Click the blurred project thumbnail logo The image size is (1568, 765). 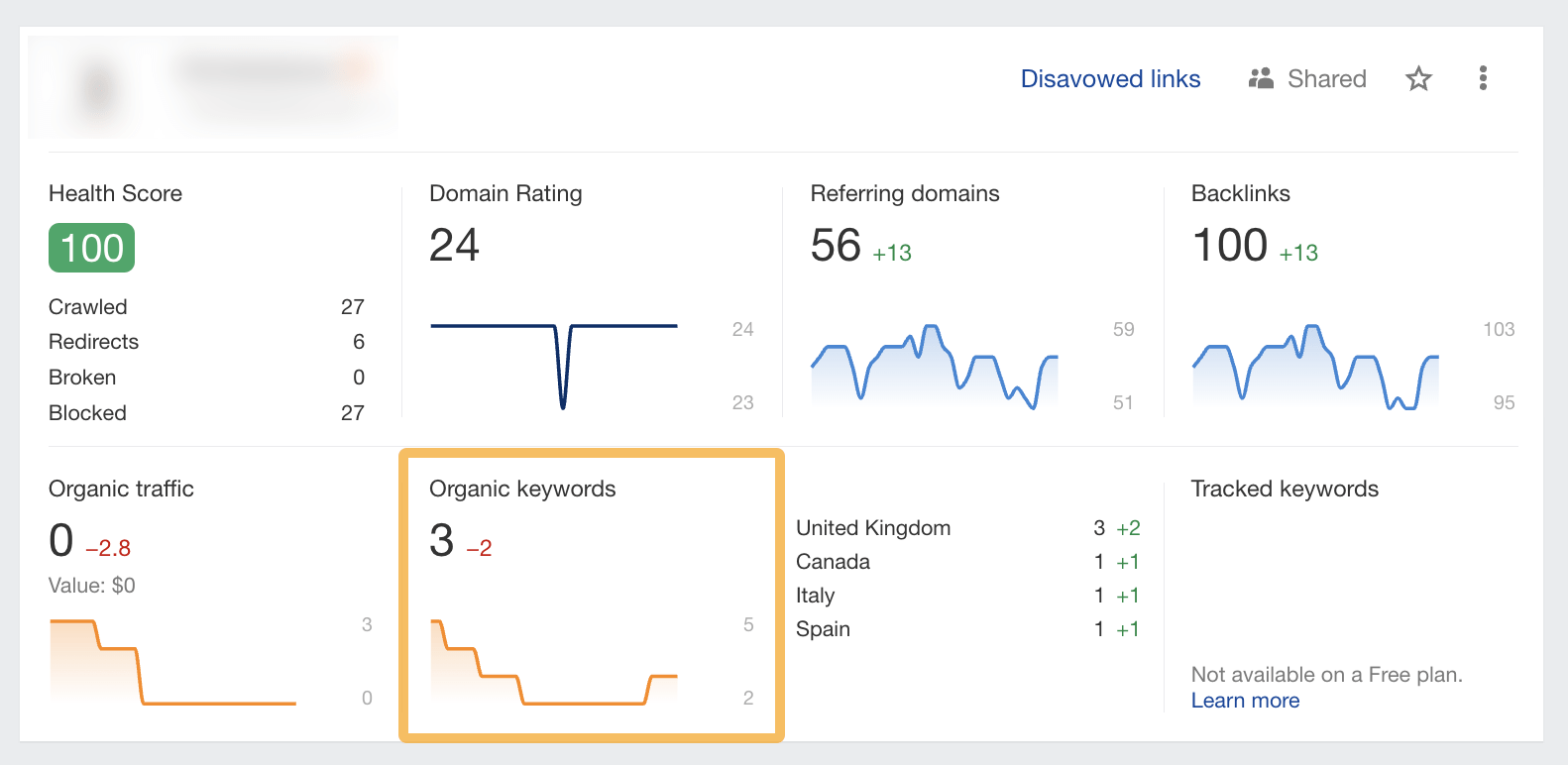point(97,89)
